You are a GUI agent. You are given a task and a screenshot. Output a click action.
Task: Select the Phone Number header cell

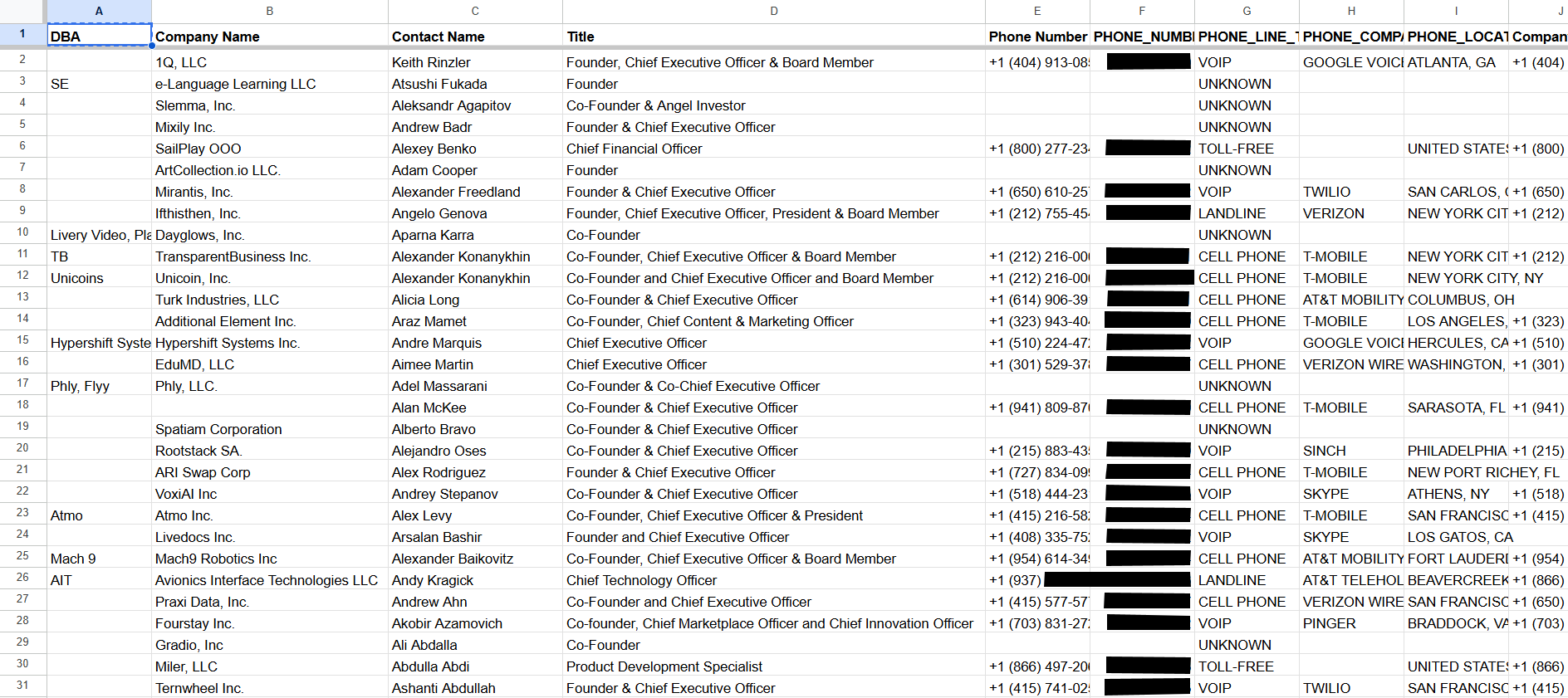point(1037,37)
